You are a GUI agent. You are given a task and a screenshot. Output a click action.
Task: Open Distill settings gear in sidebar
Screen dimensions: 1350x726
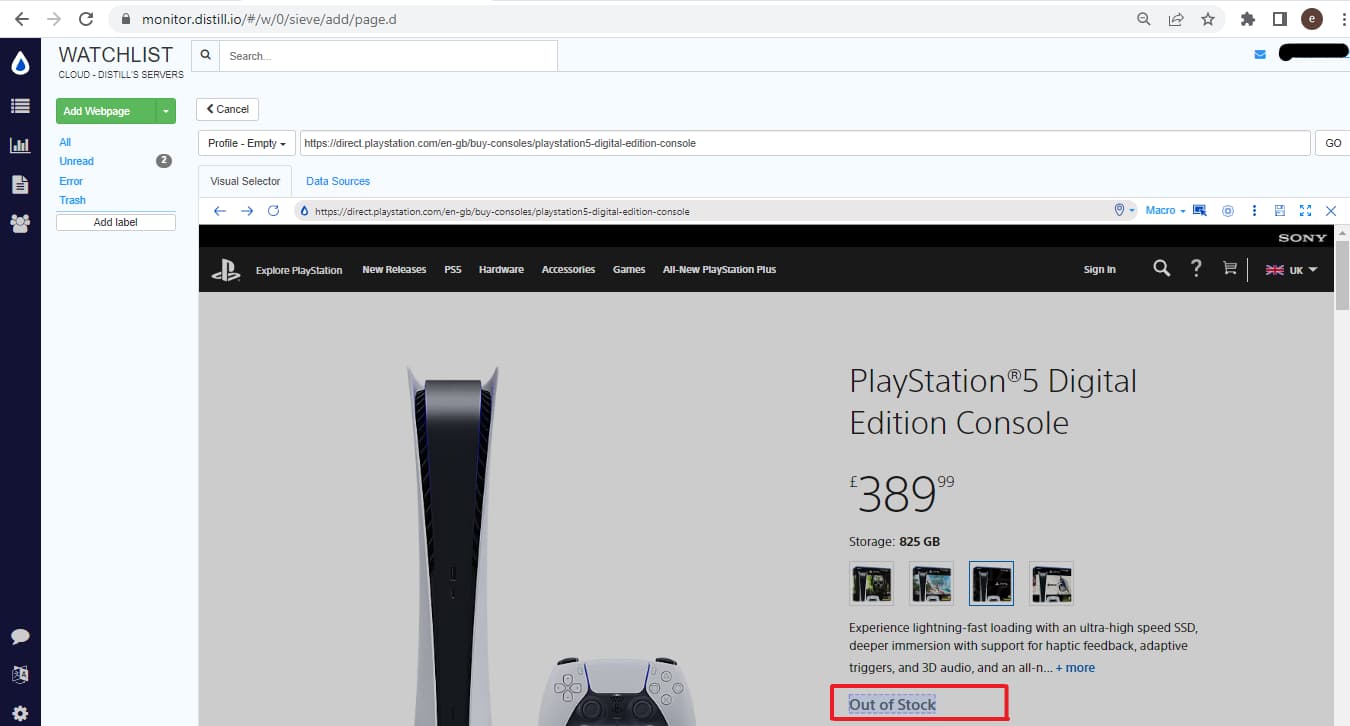[x=20, y=712]
